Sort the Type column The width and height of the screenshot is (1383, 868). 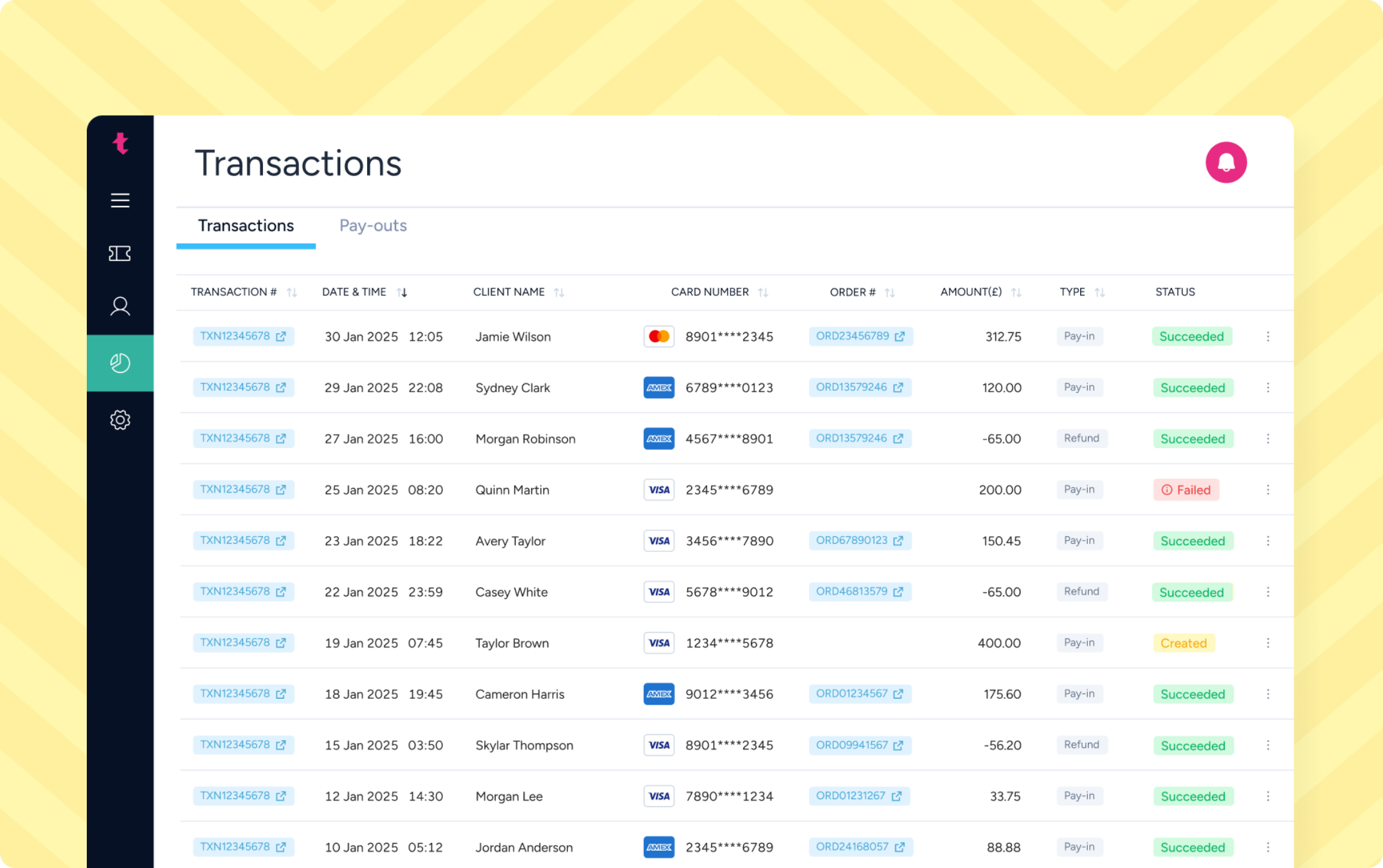(1099, 293)
